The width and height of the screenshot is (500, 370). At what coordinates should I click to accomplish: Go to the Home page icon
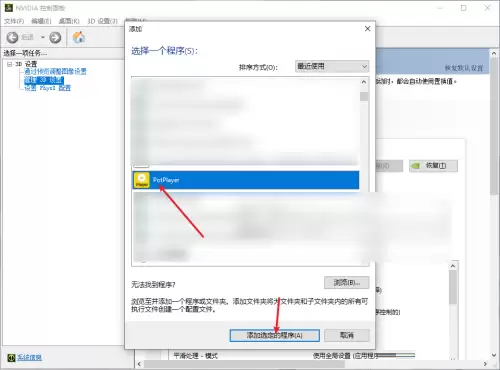(x=79, y=37)
